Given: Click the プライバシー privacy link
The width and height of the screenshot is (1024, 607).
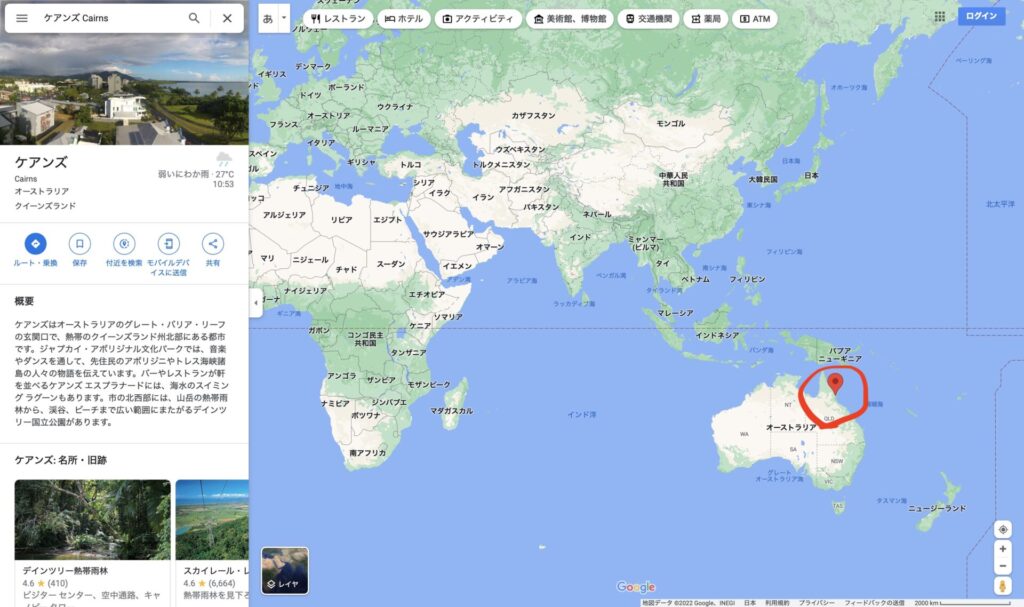Looking at the screenshot, I should [816, 602].
